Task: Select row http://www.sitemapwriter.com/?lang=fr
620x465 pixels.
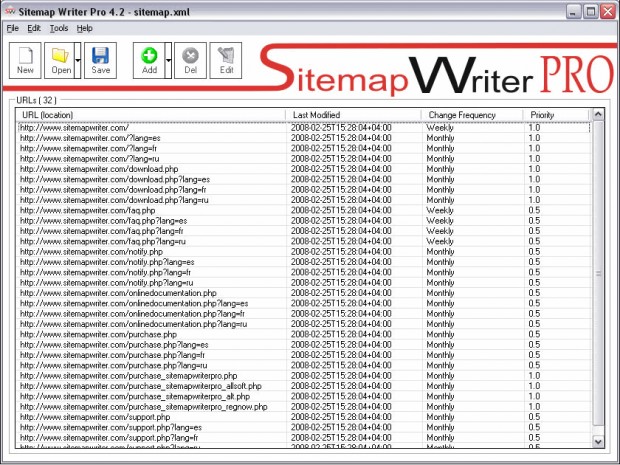Action: 304,148
